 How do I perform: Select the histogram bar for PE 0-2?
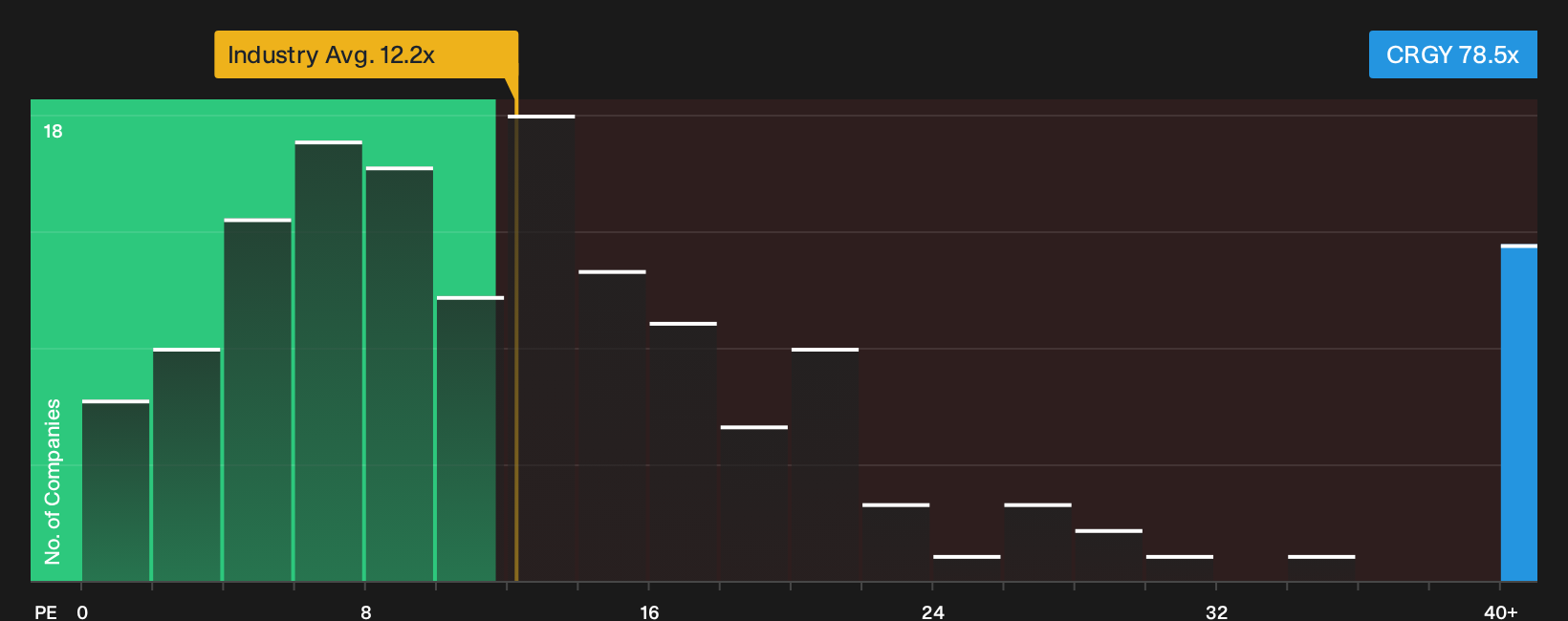(116, 490)
